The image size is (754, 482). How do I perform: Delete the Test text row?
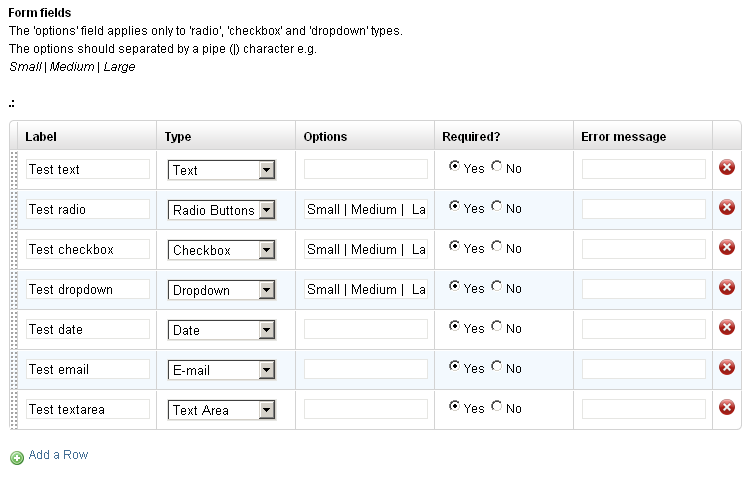pos(727,167)
